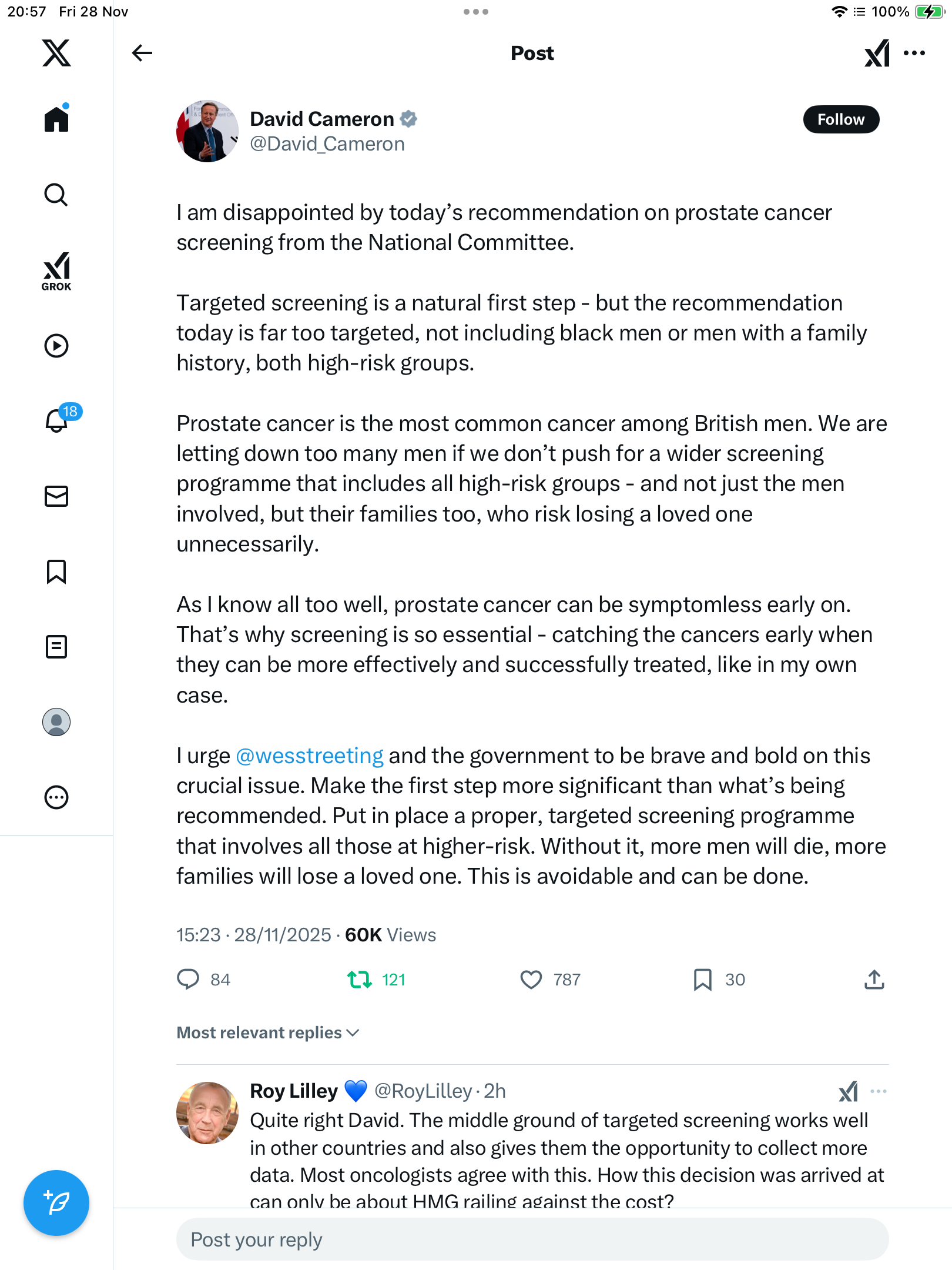Open the @wesstreeting mention link

pyautogui.click(x=310, y=756)
